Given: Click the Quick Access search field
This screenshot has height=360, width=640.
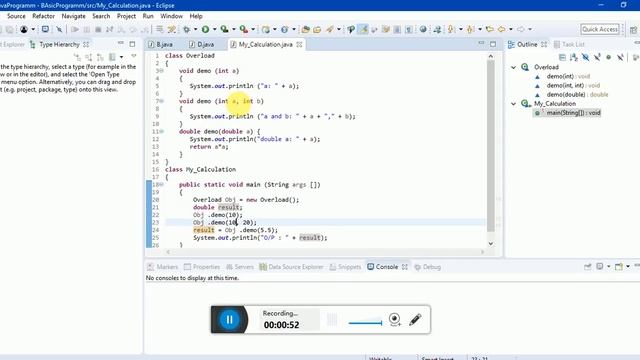Looking at the screenshot, I should tap(600, 29).
